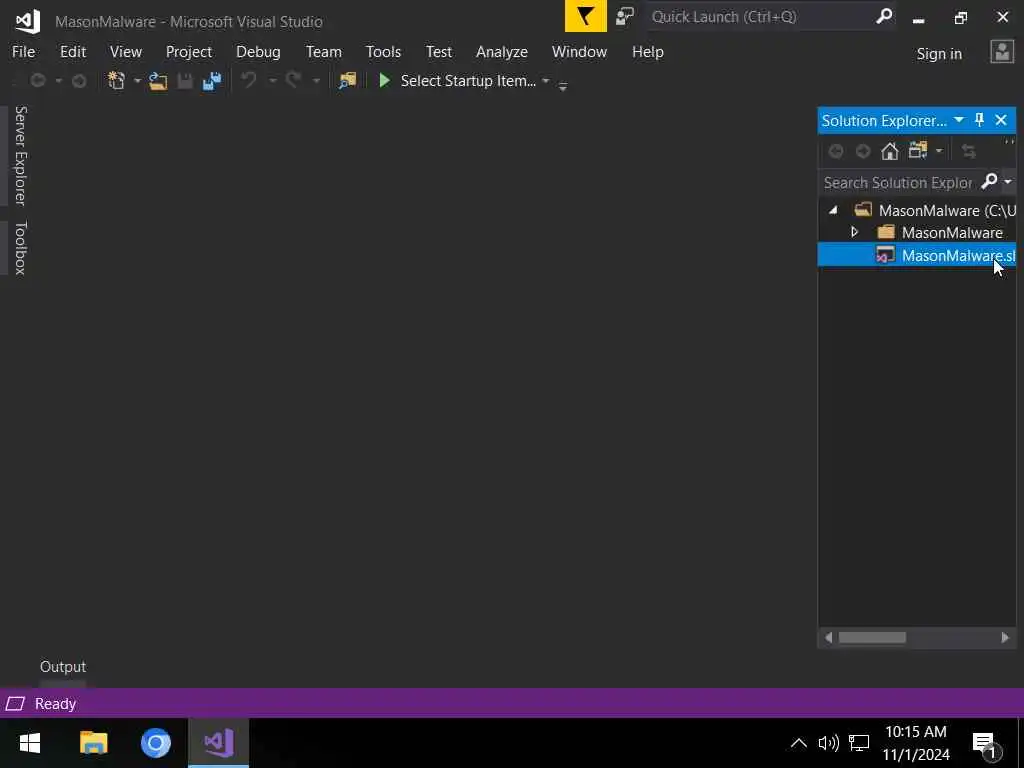Viewport: 1024px width, 768px height.
Task: Click the horizontal scrollbar thumb in Solution Explorer
Action: coord(872,637)
